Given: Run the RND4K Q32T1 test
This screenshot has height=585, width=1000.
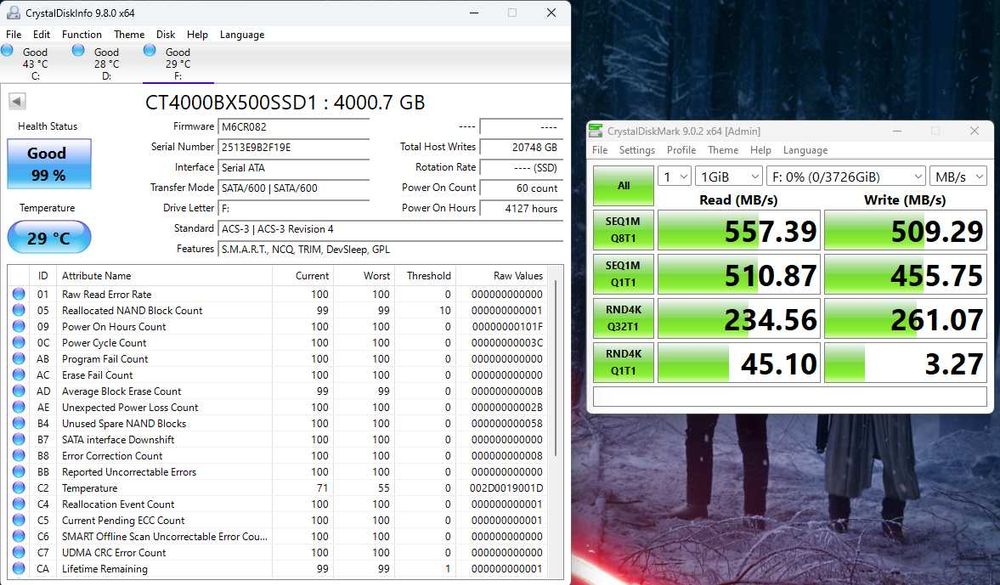Looking at the screenshot, I should point(623,318).
